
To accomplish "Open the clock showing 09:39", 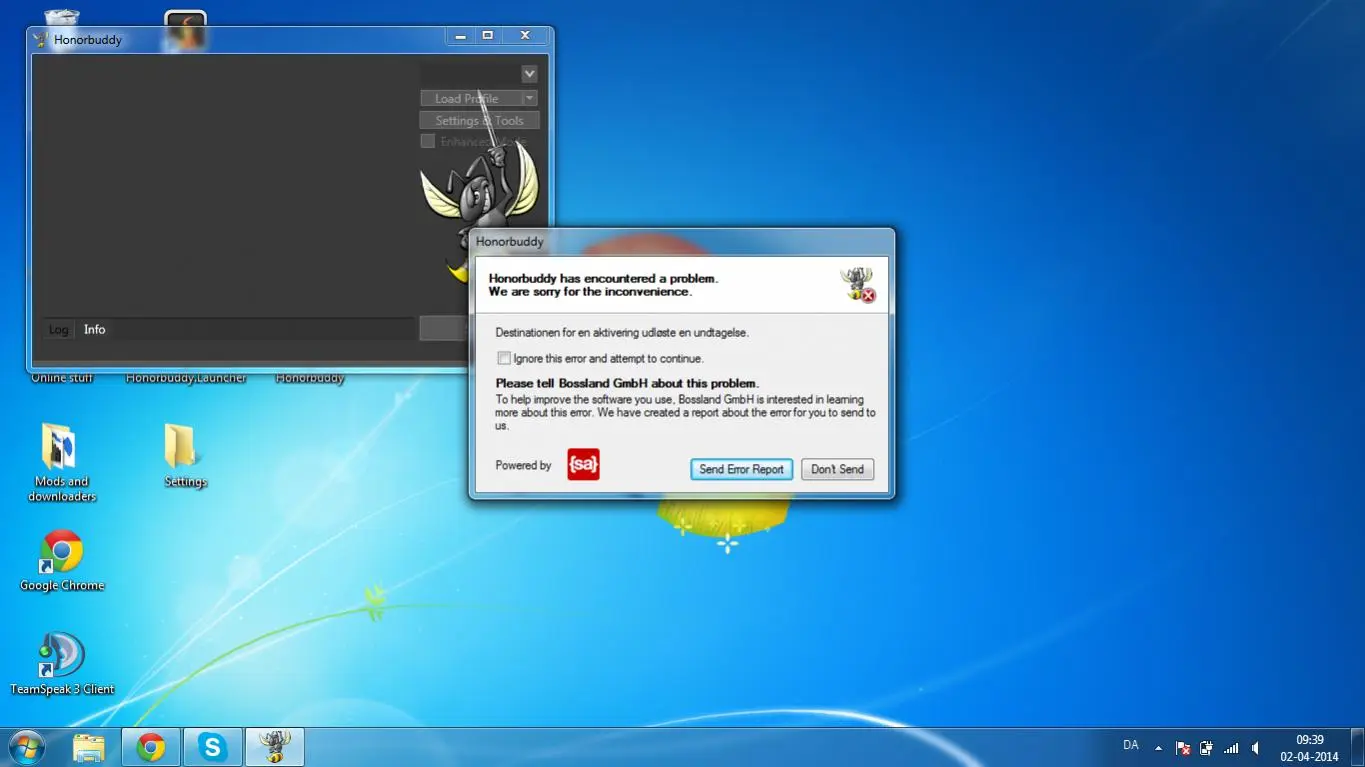I will (x=1309, y=748).
